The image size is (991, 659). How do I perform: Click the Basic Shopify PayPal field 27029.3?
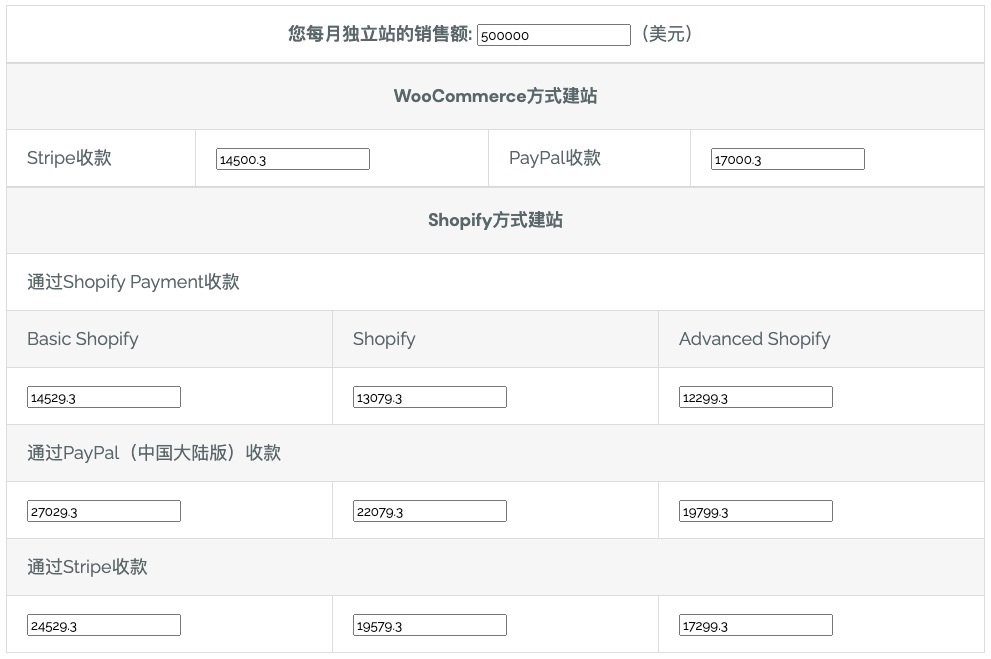[x=104, y=511]
